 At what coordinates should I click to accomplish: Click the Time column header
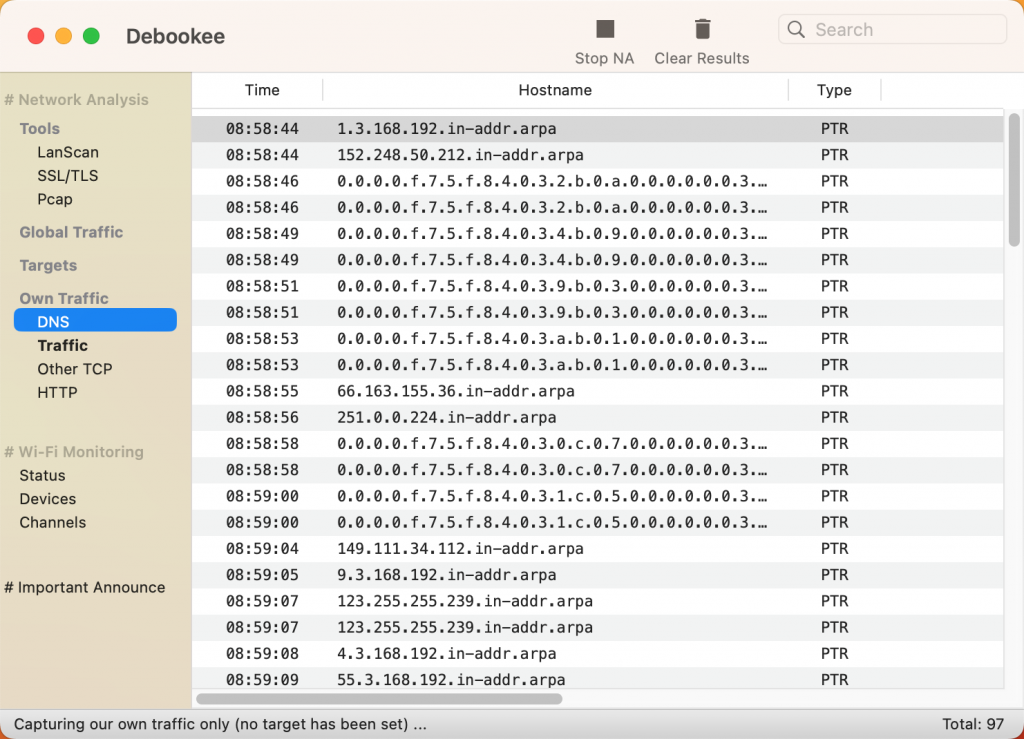tap(260, 90)
